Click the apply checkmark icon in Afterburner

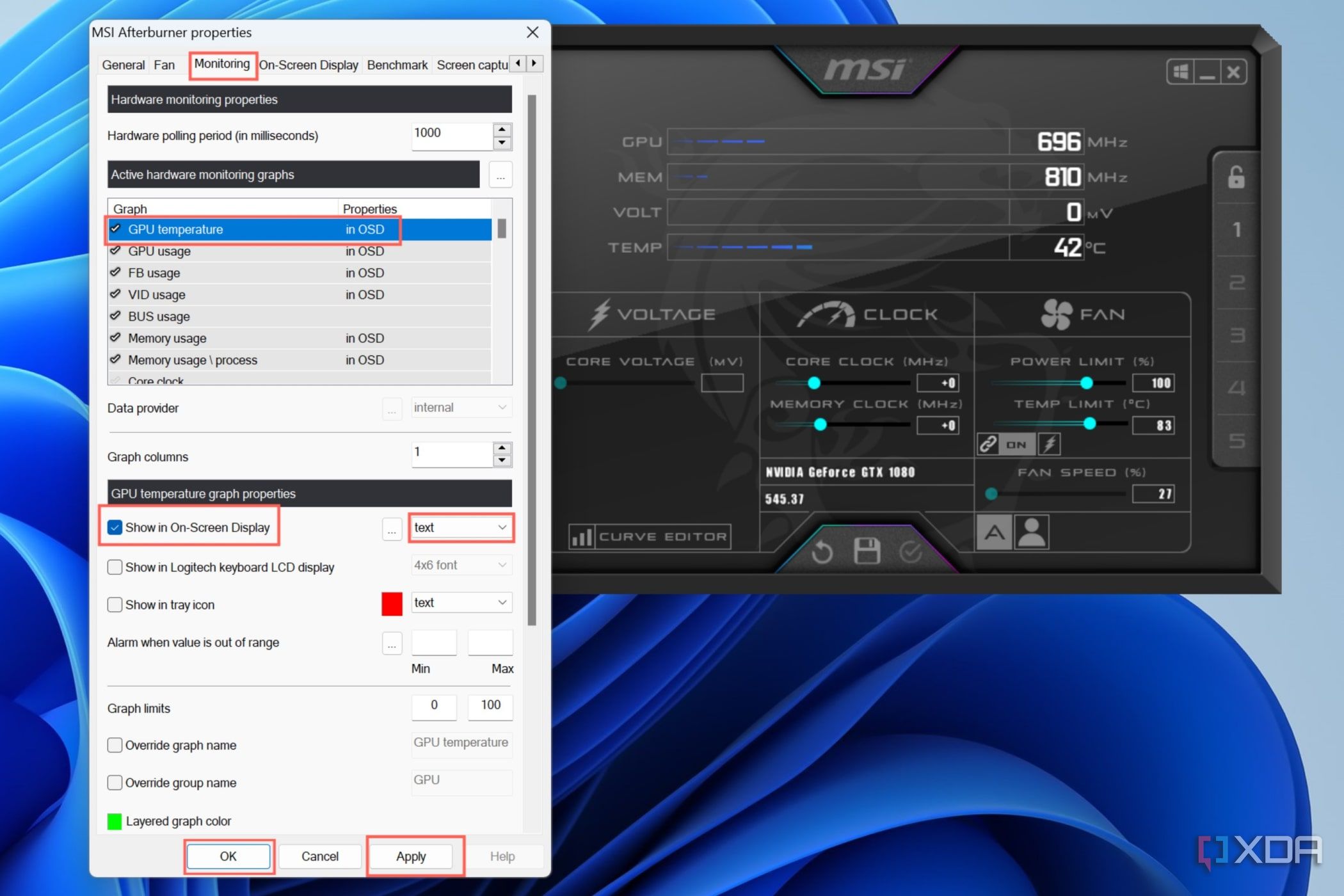point(911,551)
